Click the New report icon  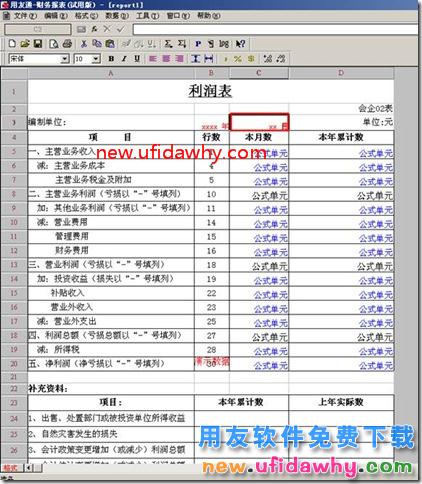(x=12, y=44)
